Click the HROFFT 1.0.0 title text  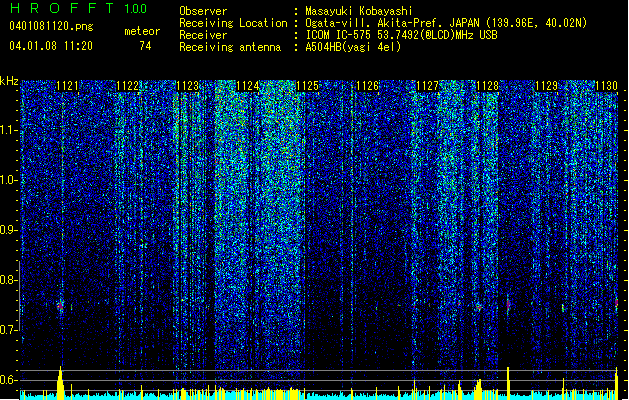coord(79,8)
